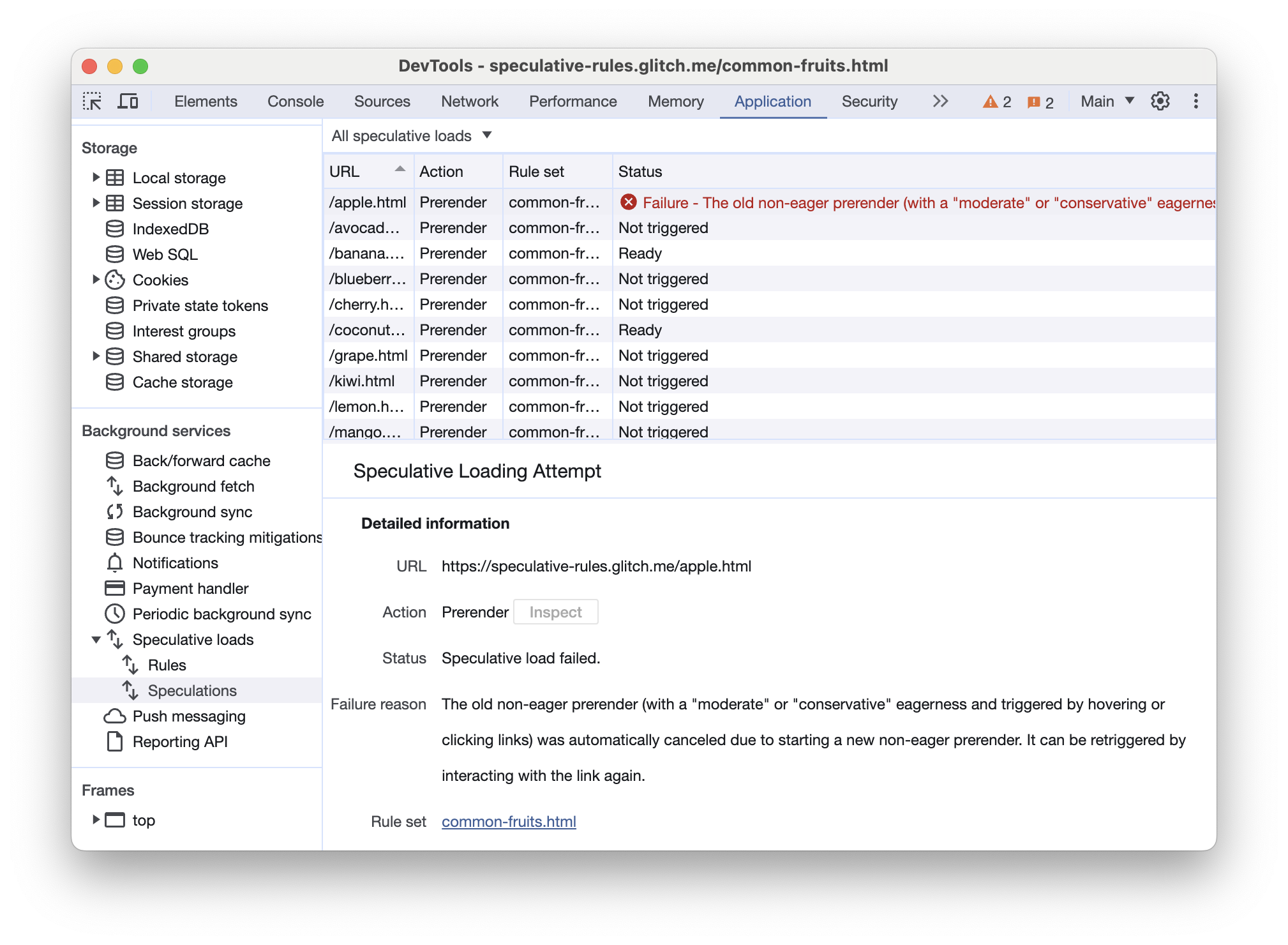The image size is (1288, 945).
Task: Click the Performance panel icon
Action: pyautogui.click(x=572, y=101)
